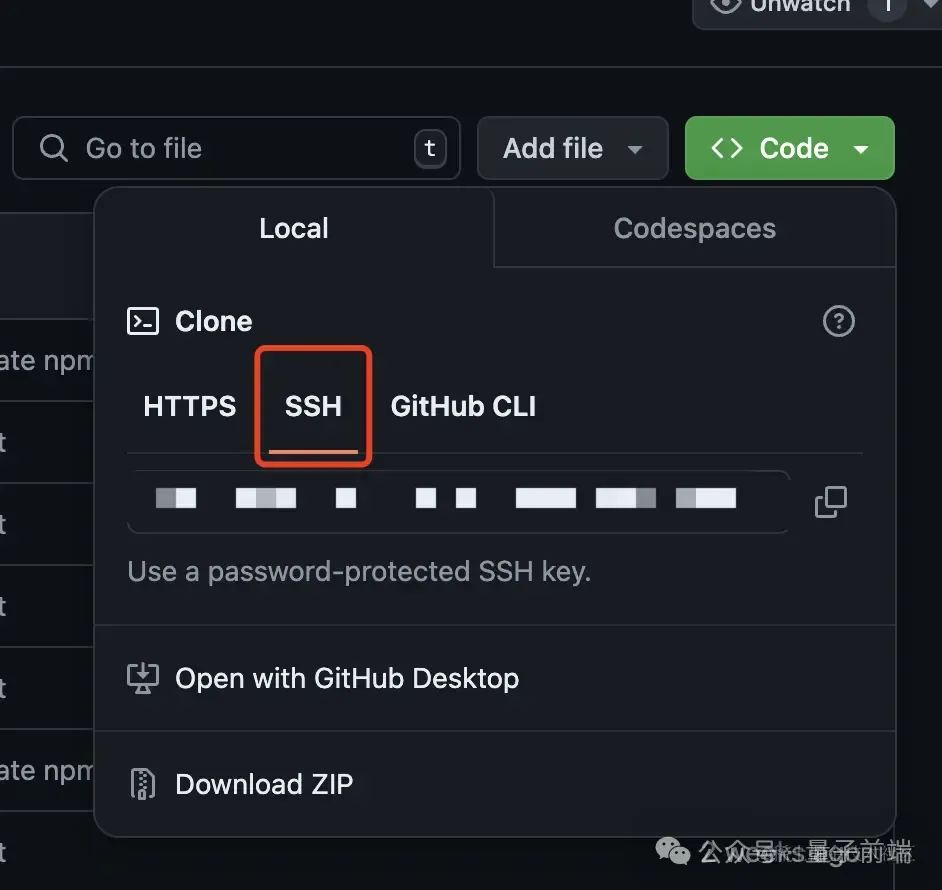Screen dimensions: 942x890
Task: Select the Local tab
Action: pos(294,228)
